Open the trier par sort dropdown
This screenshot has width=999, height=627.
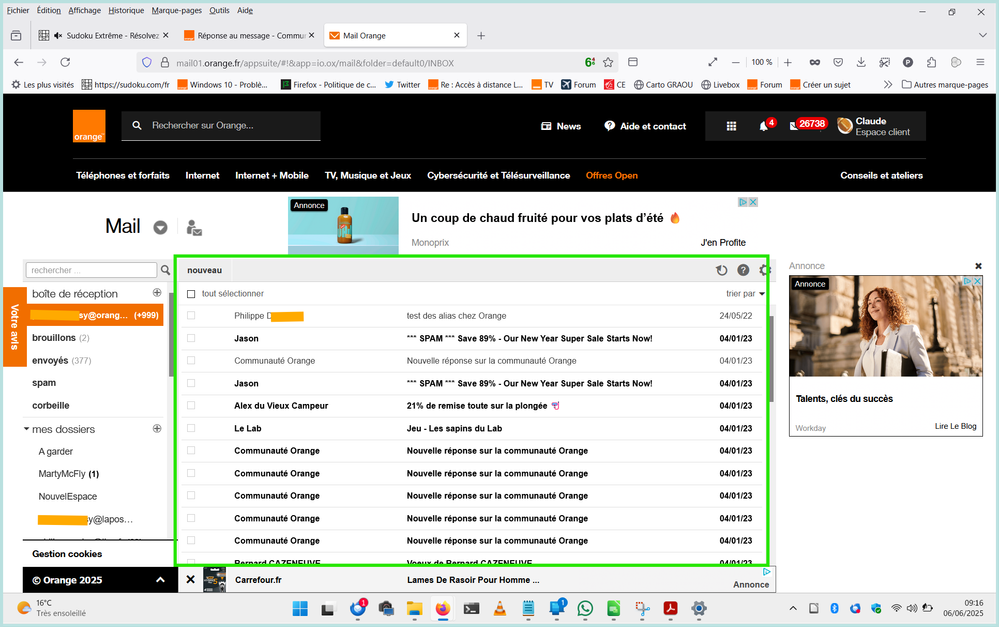point(745,294)
